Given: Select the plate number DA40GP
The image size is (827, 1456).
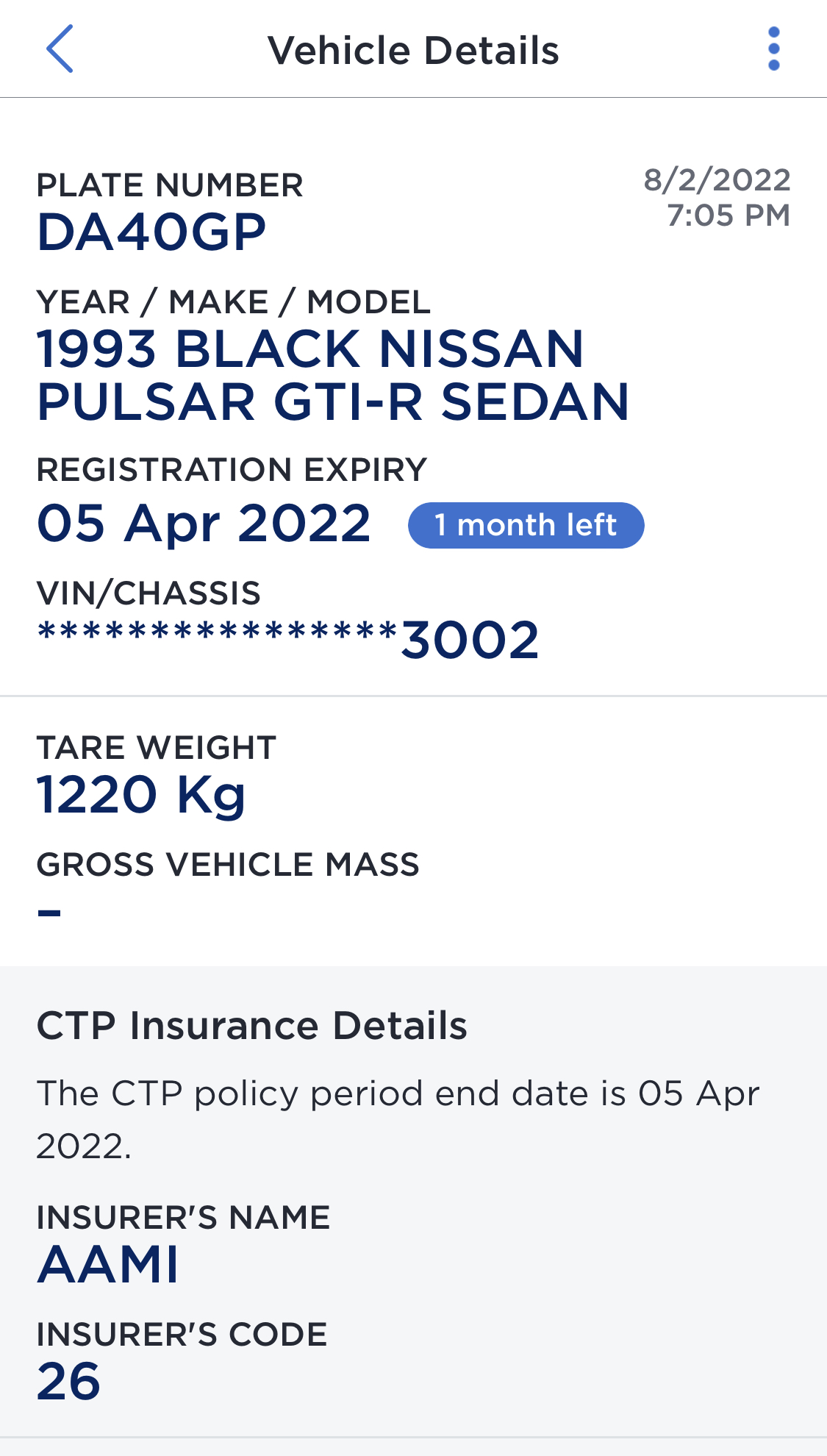Looking at the screenshot, I should tap(151, 232).
